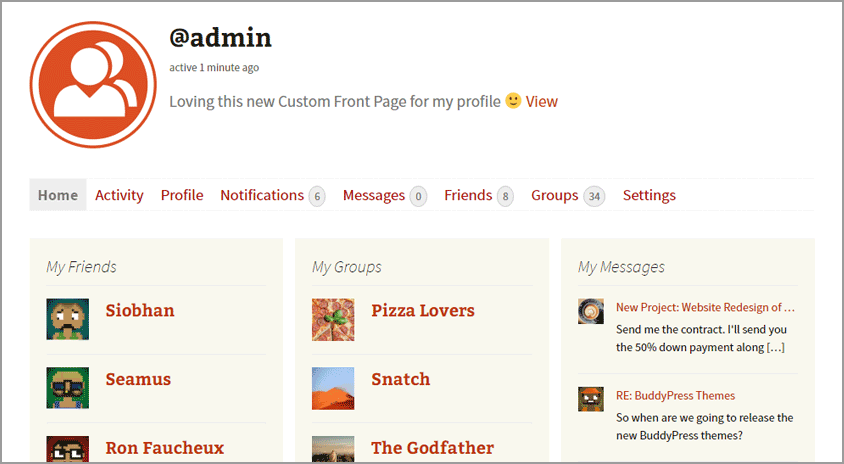Open the RE: BuddyPress Themes message

coord(675,395)
